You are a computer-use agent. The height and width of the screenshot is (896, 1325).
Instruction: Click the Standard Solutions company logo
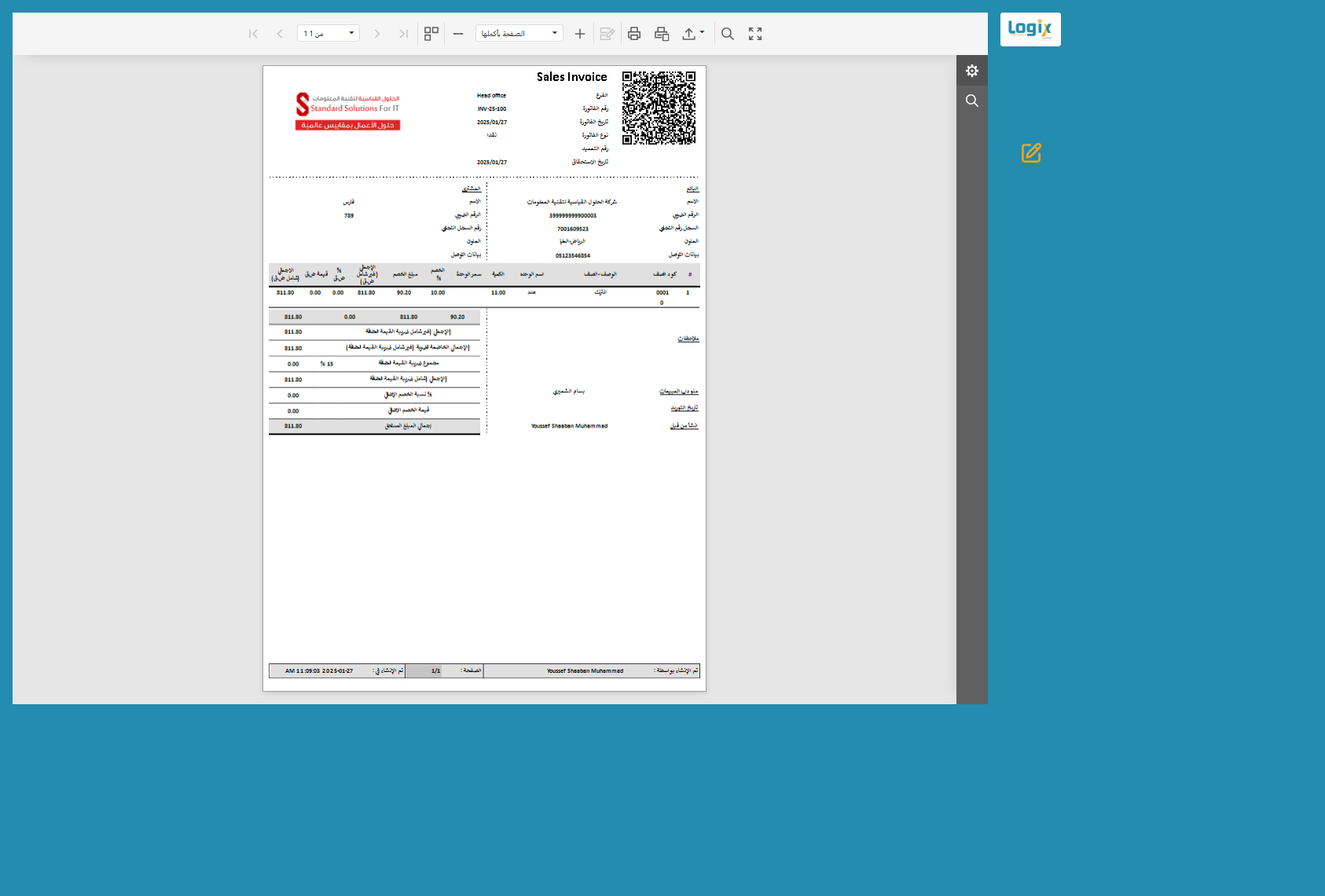click(x=348, y=112)
